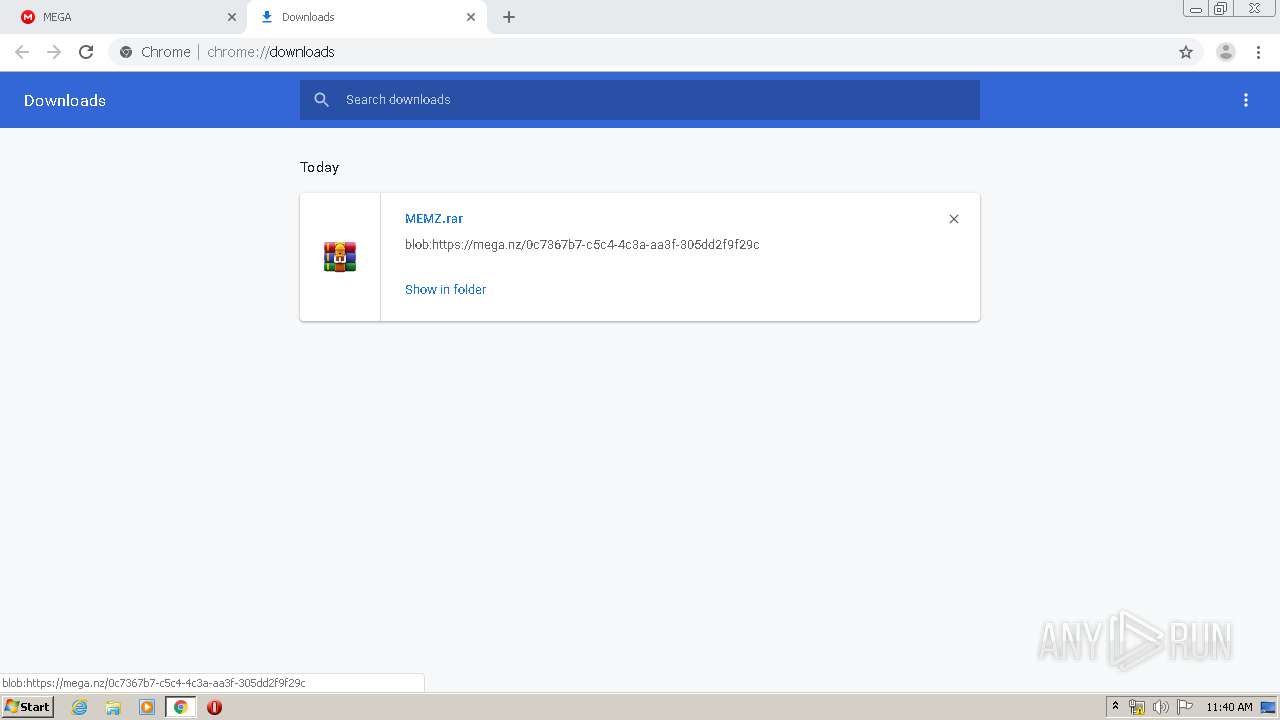This screenshot has height=720, width=1280.
Task: Go back to previous page
Action: click(x=22, y=52)
